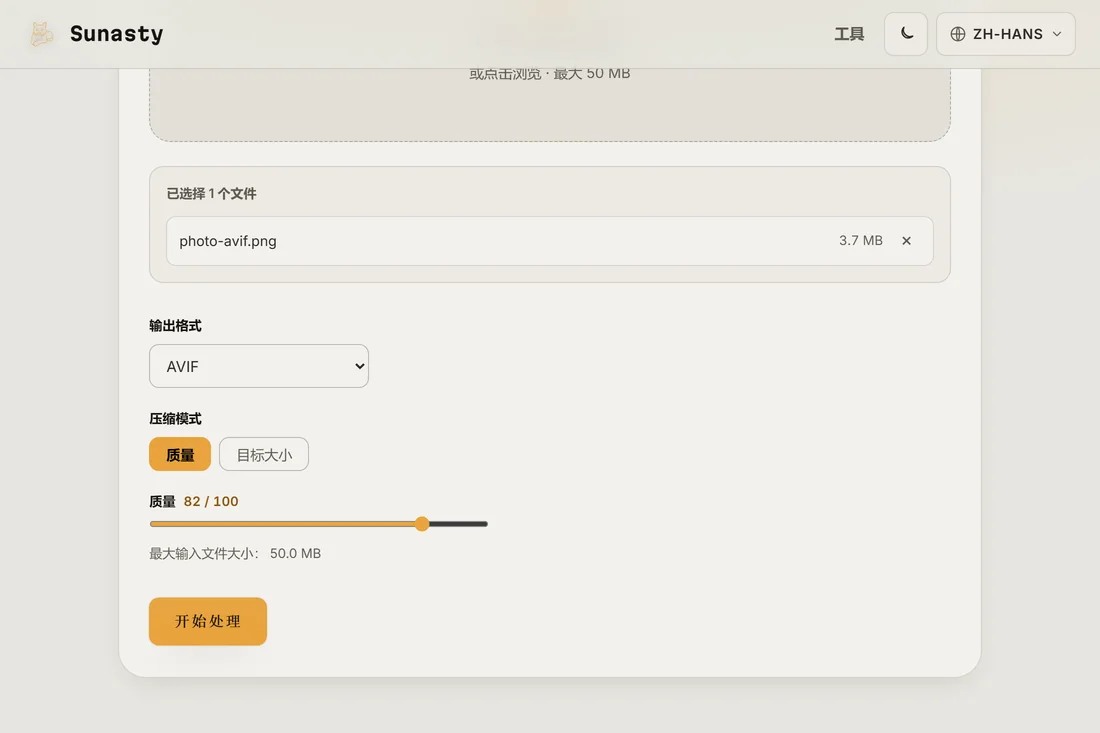
Task: Click the 最大输入文件大小 50.0 MB note
Action: click(x=235, y=553)
